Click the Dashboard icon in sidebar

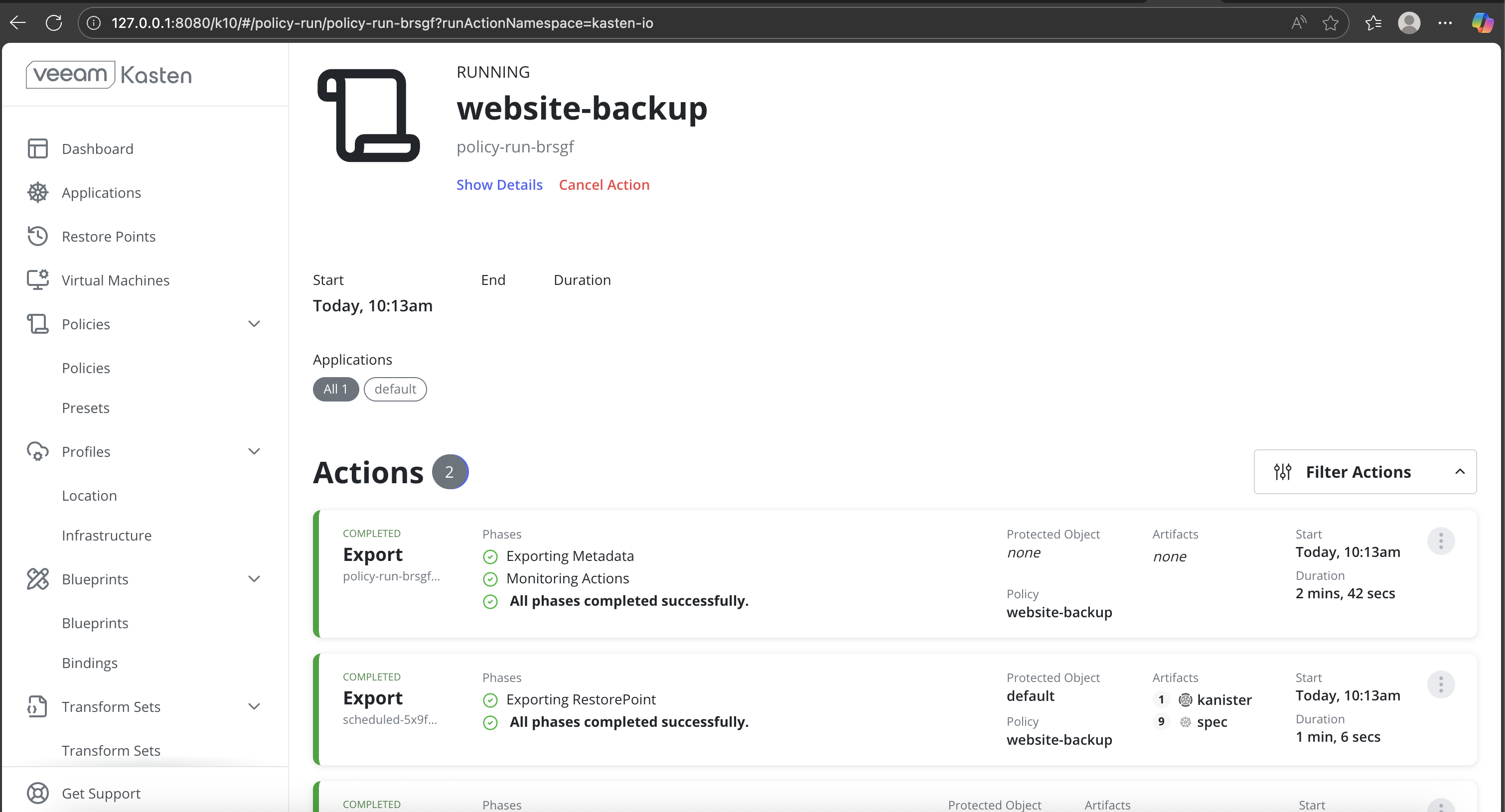coord(37,148)
